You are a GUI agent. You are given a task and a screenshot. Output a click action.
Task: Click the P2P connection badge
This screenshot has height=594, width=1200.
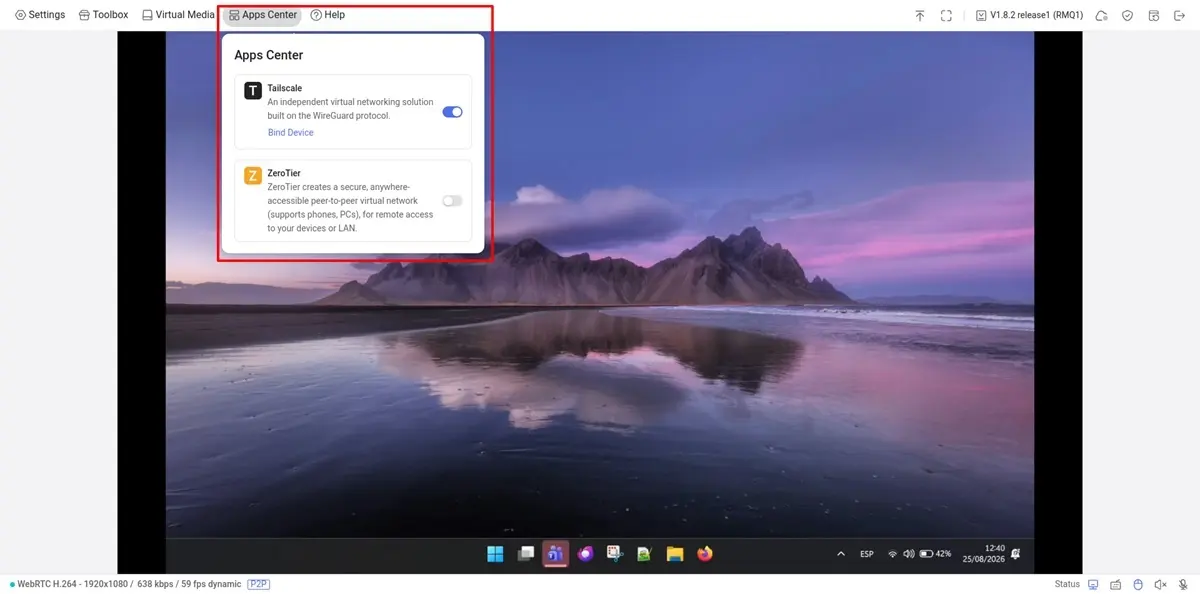click(x=259, y=584)
